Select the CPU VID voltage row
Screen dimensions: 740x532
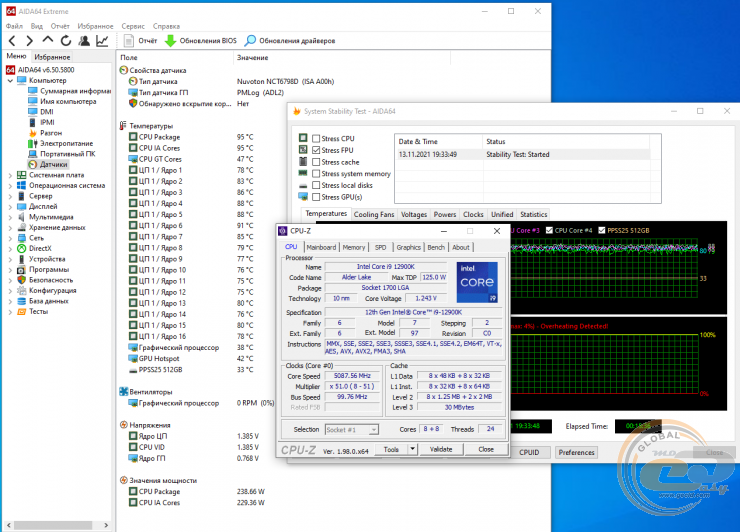point(194,447)
